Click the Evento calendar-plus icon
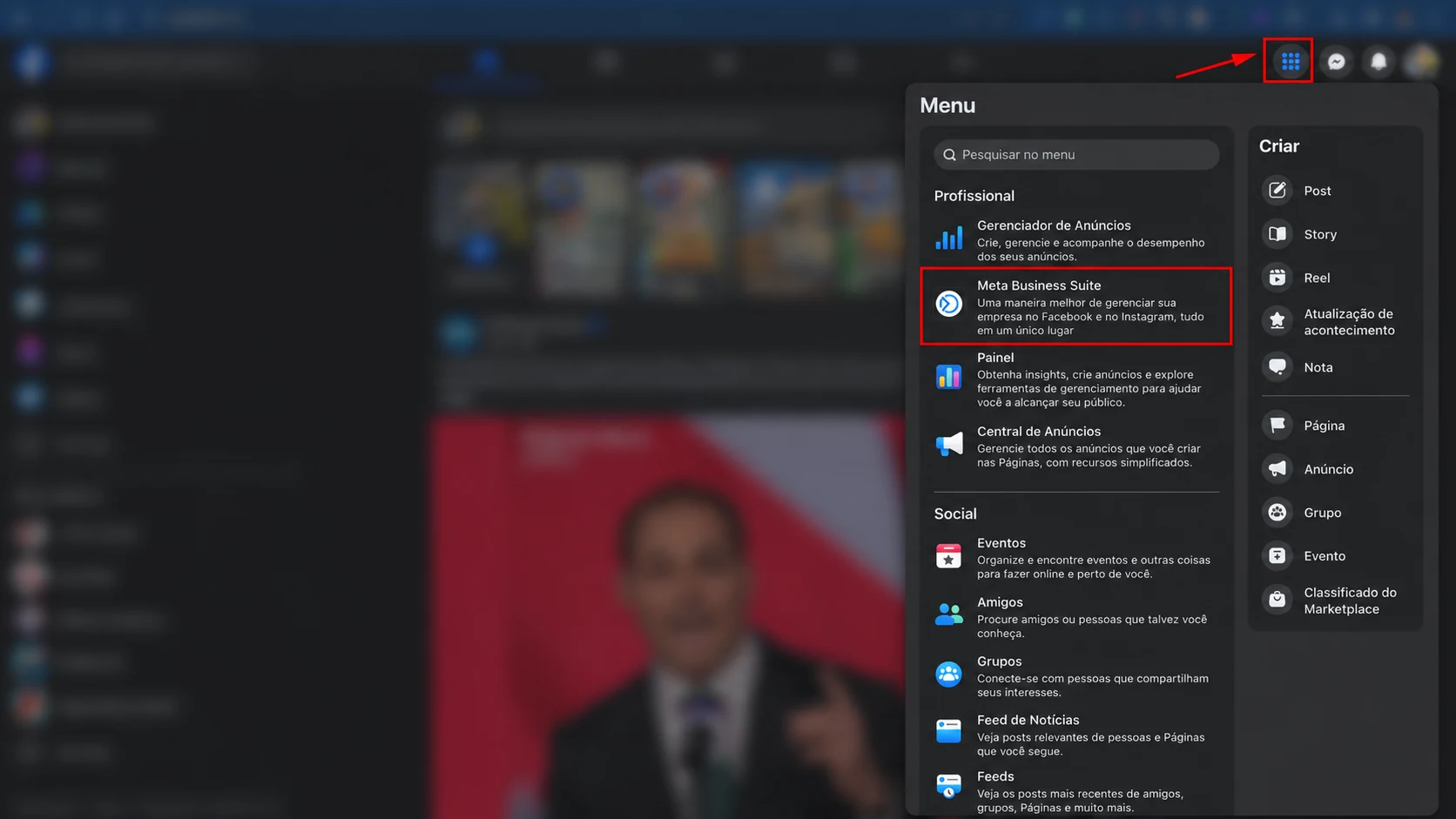1456x819 pixels. tap(1277, 556)
